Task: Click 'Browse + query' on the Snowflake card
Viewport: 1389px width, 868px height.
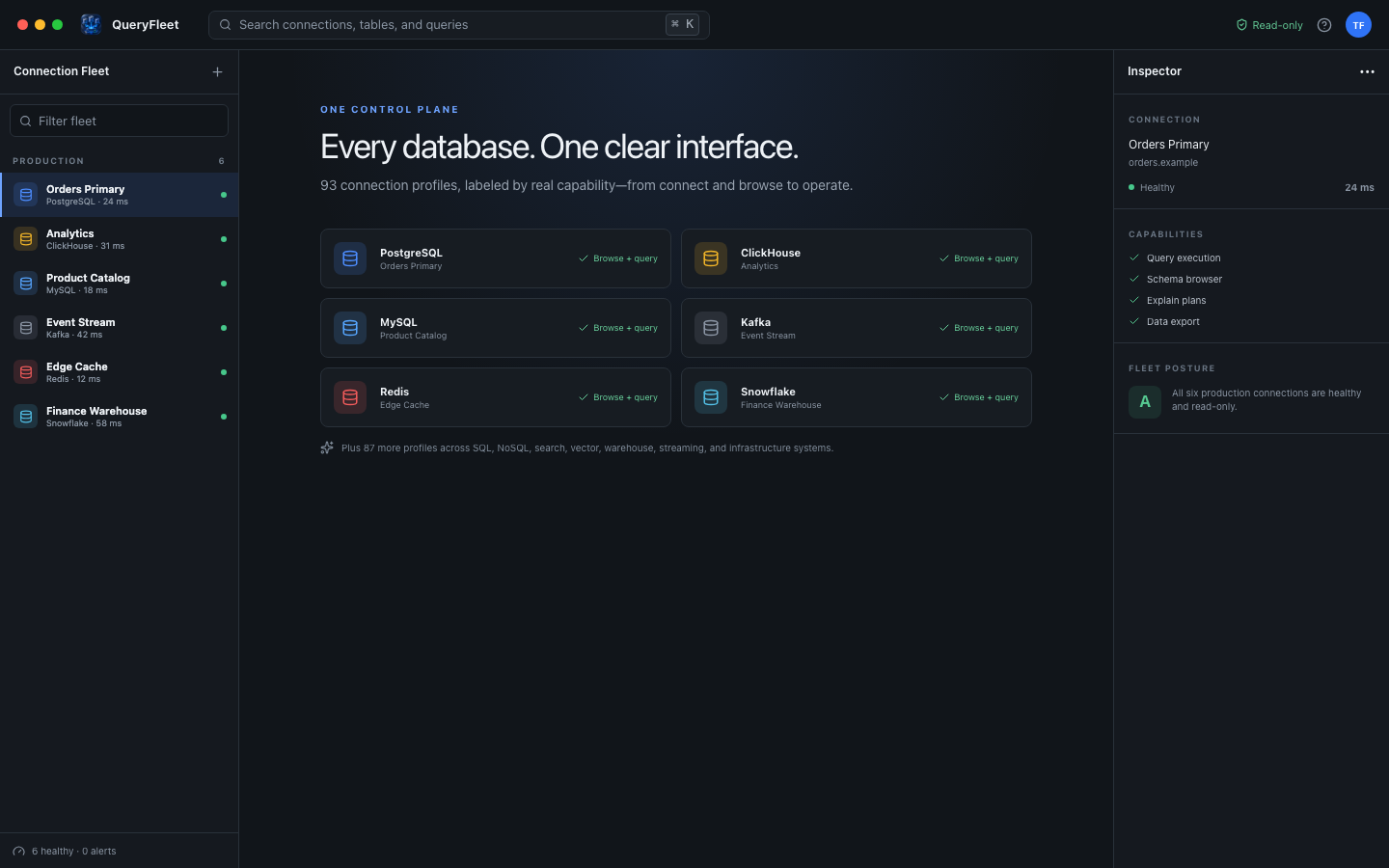Action: tap(979, 397)
